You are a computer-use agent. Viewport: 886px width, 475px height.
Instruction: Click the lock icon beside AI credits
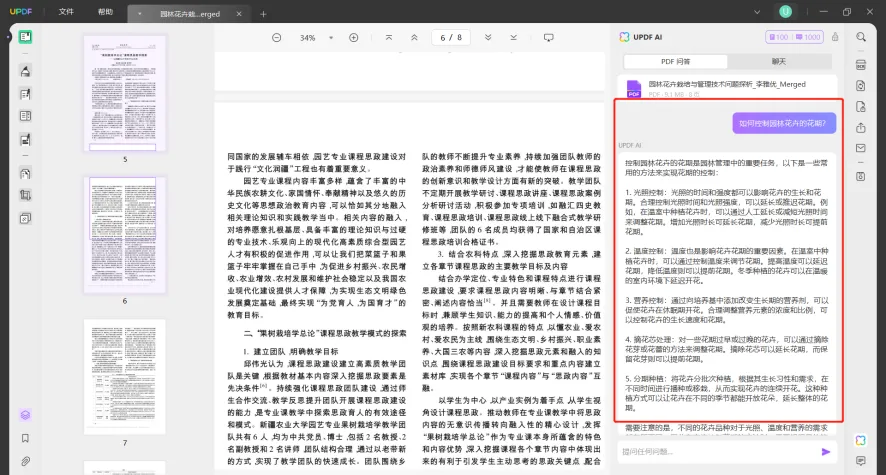point(835,37)
